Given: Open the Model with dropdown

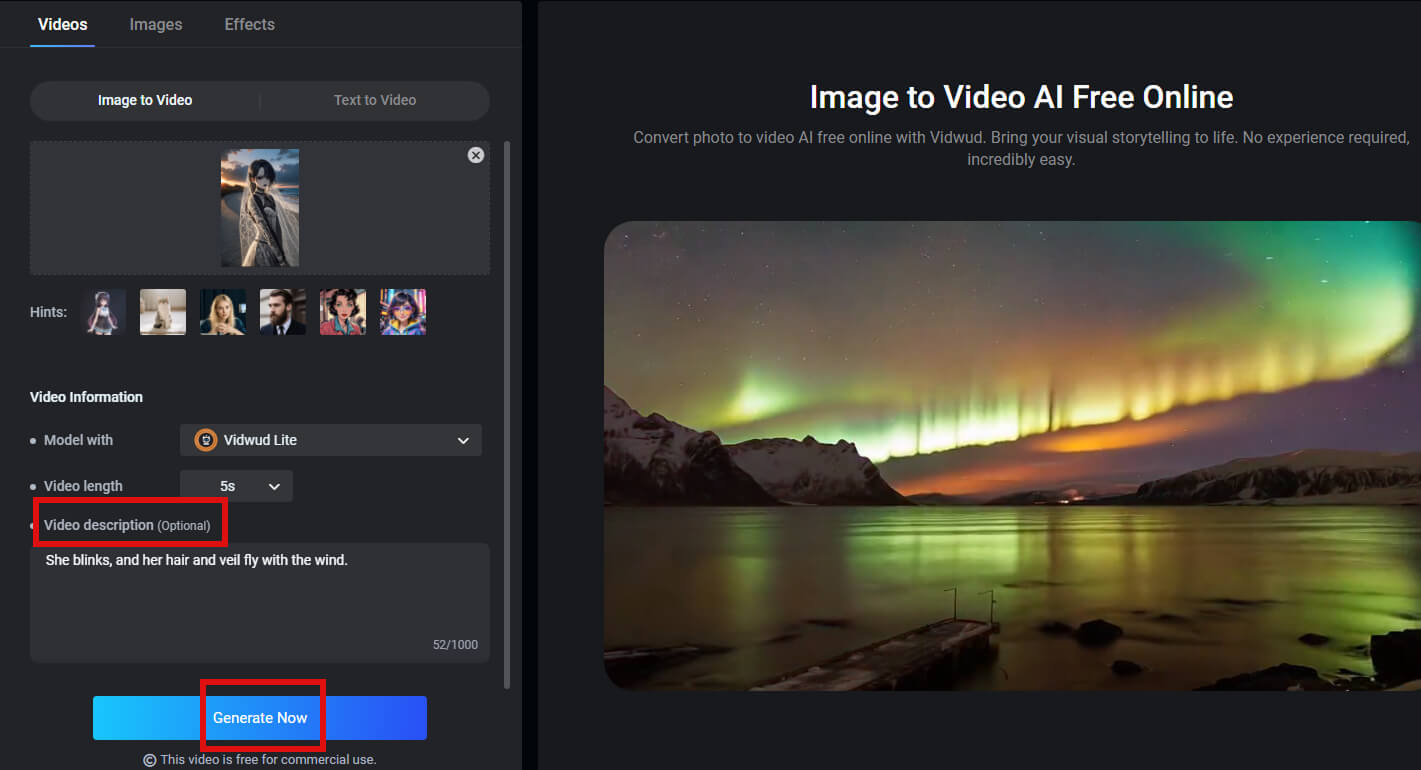Looking at the screenshot, I should point(331,440).
